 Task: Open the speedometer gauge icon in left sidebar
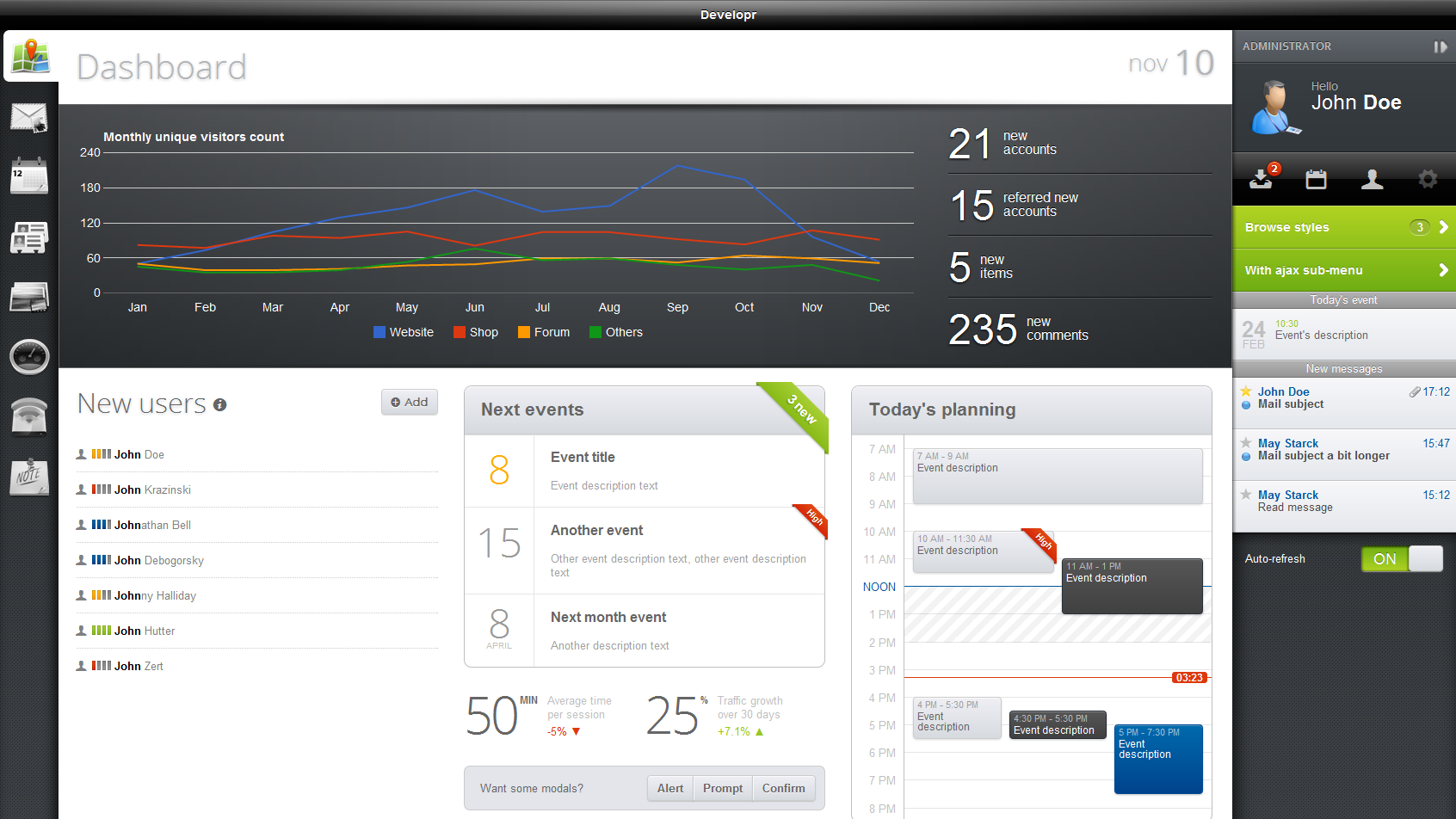(x=29, y=356)
